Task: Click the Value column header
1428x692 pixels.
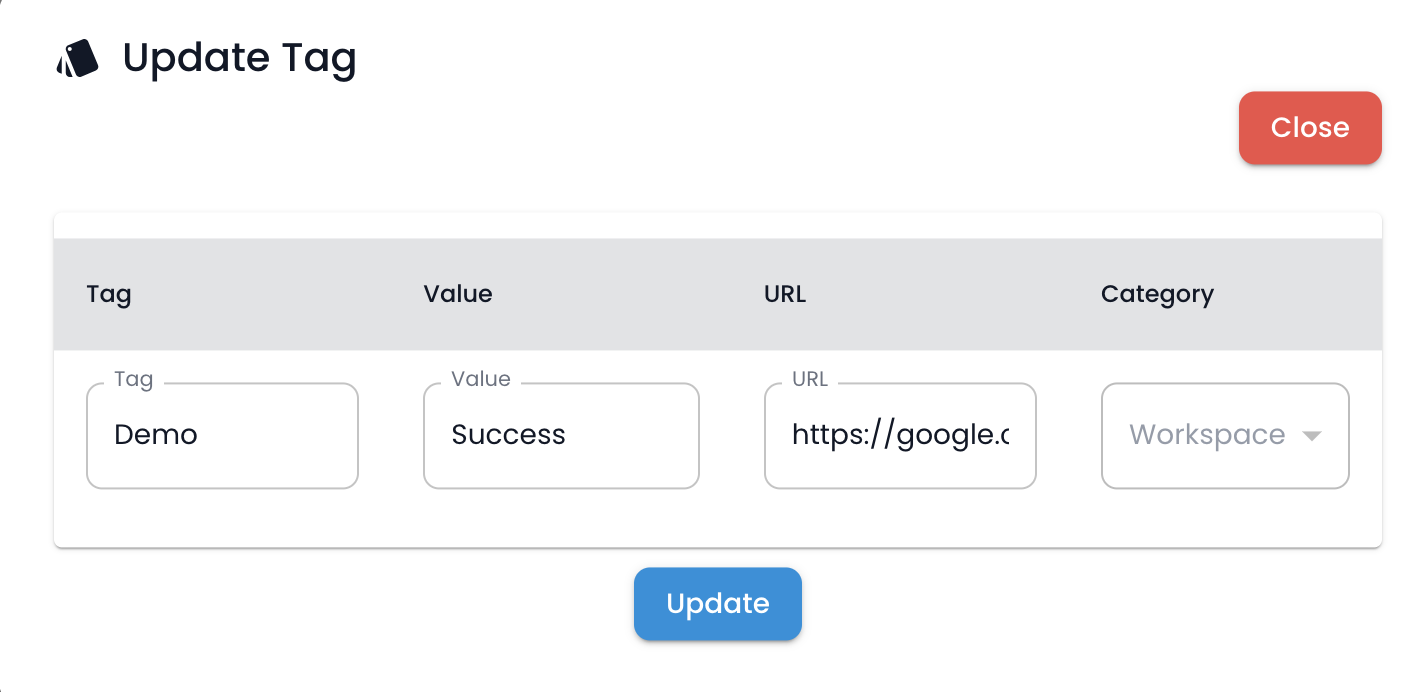Action: click(457, 294)
